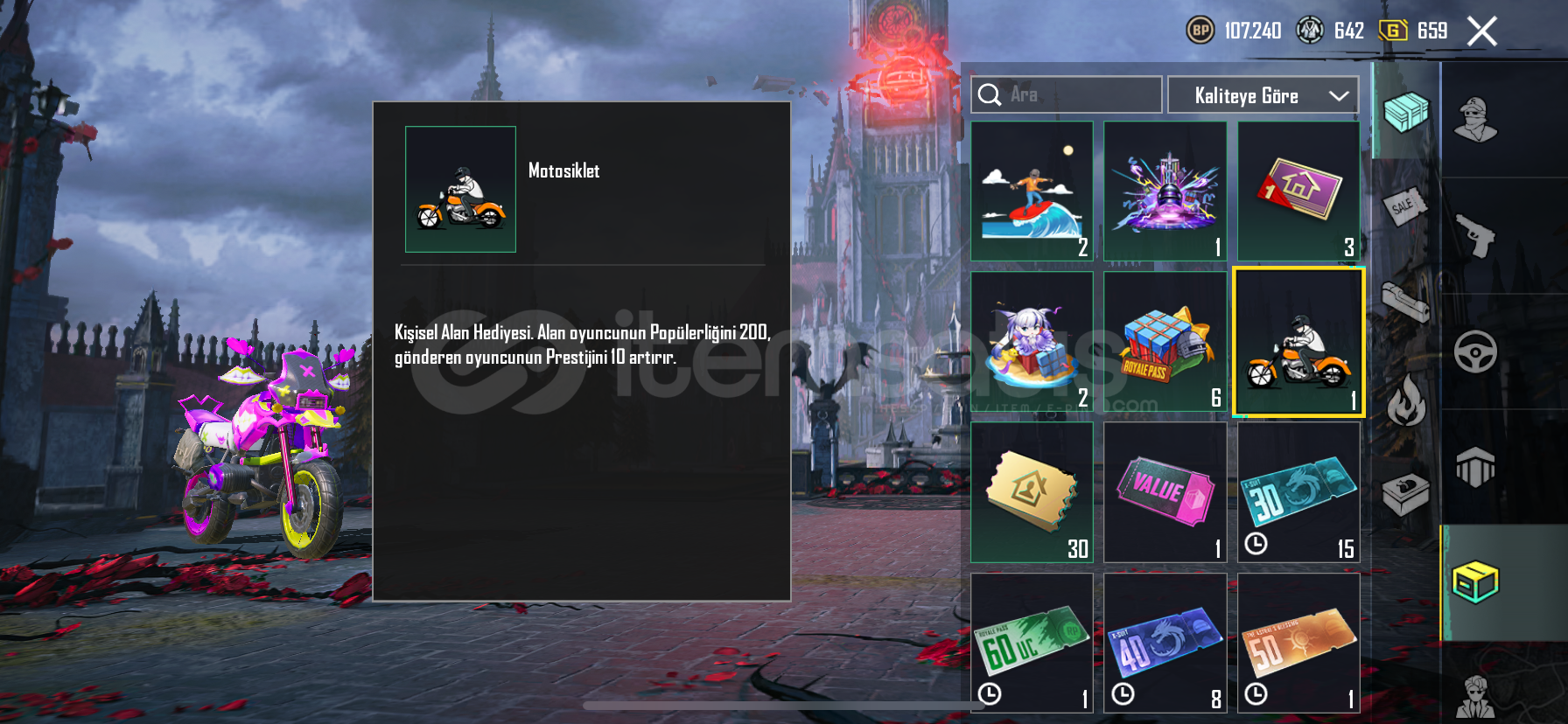1568x724 pixels.
Task: Select the pistol weapon skins category
Action: click(1475, 234)
